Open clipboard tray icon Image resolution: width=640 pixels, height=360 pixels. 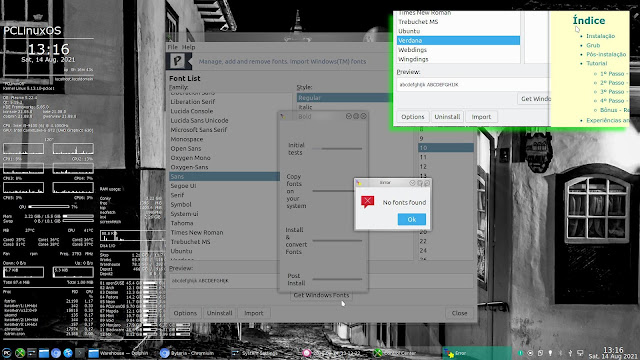point(540,353)
